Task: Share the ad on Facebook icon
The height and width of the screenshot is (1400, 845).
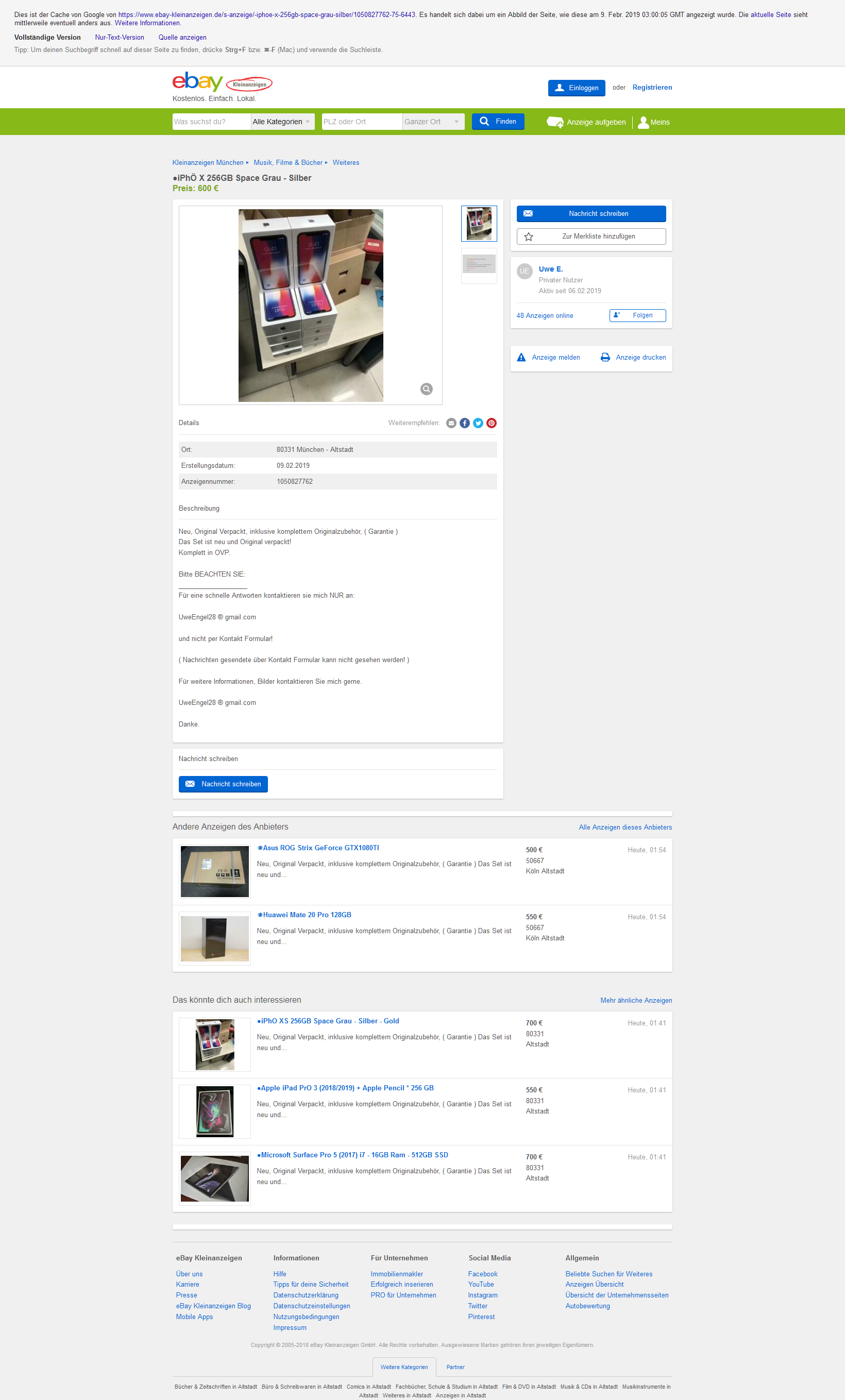Action: (464, 423)
